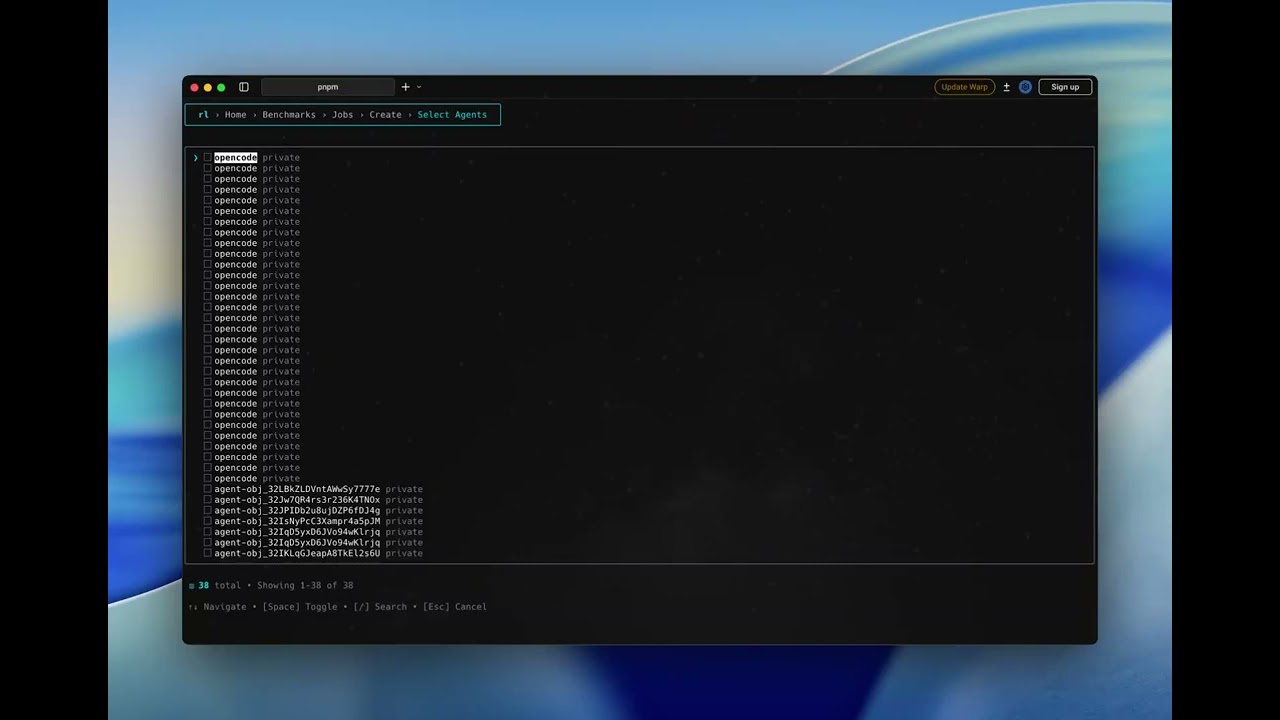Select agent-obj_32Jw7QR4rs3r236K4TNOx row text
1280x720 pixels.
coord(297,500)
